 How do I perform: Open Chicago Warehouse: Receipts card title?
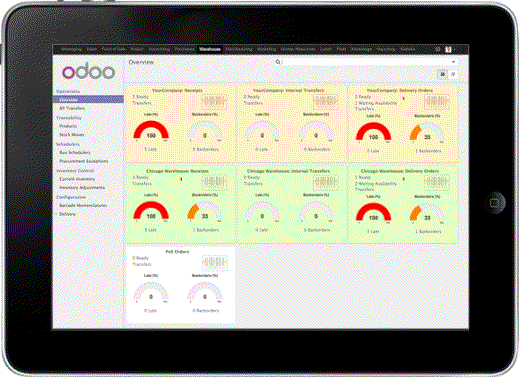pyautogui.click(x=177, y=171)
